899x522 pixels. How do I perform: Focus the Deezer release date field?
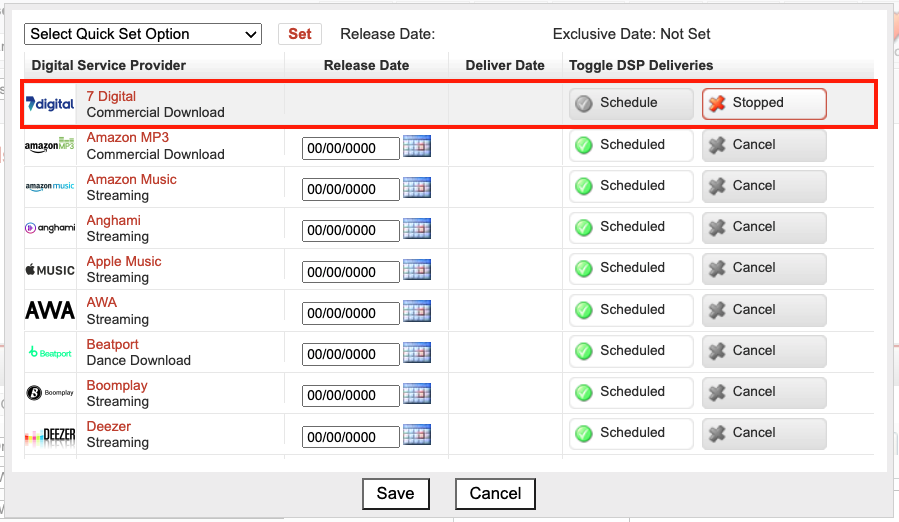click(351, 437)
